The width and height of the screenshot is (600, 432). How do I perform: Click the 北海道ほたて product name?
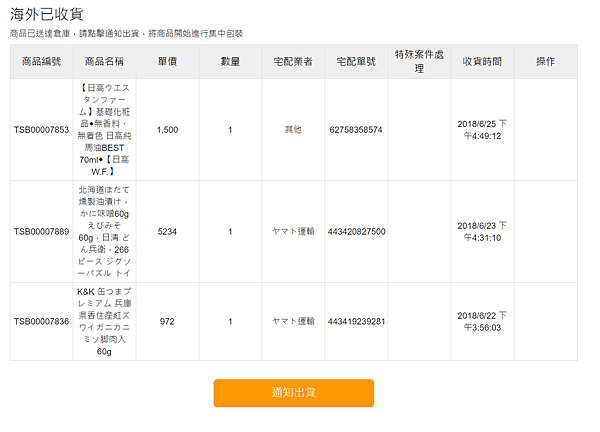click(104, 231)
